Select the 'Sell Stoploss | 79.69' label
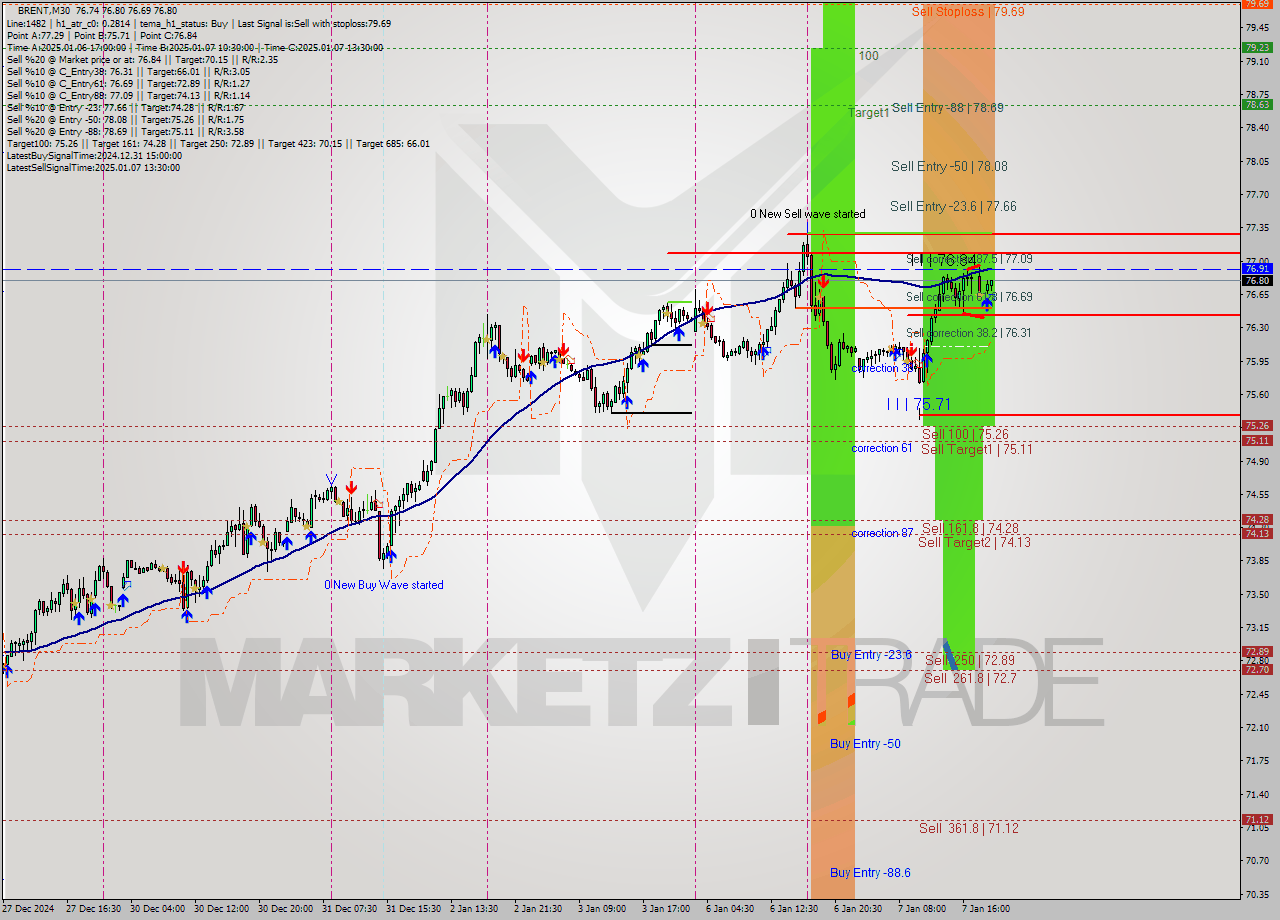Viewport: 1280px width, 920px height. coord(967,12)
